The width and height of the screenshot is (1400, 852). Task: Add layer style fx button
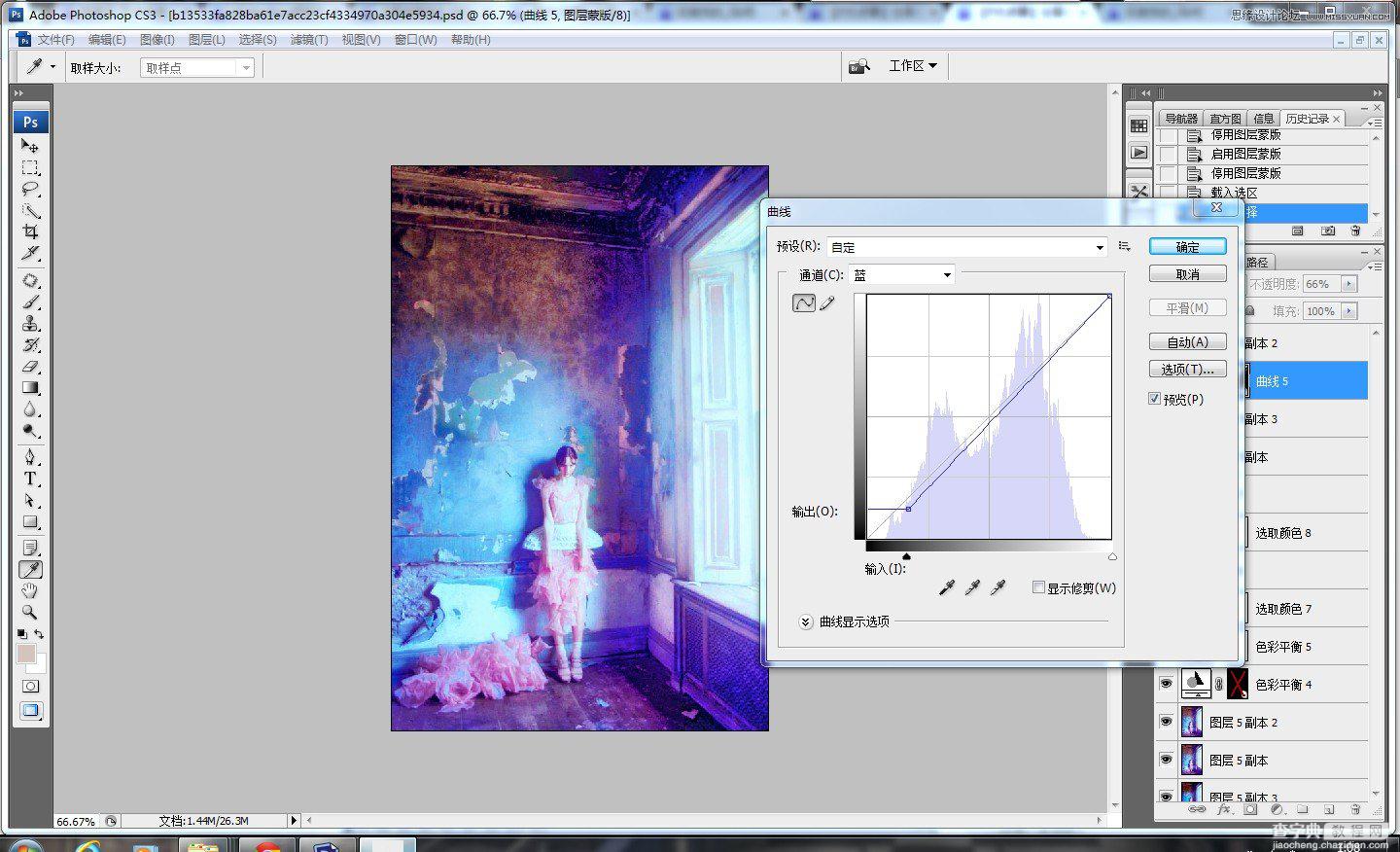1225,809
